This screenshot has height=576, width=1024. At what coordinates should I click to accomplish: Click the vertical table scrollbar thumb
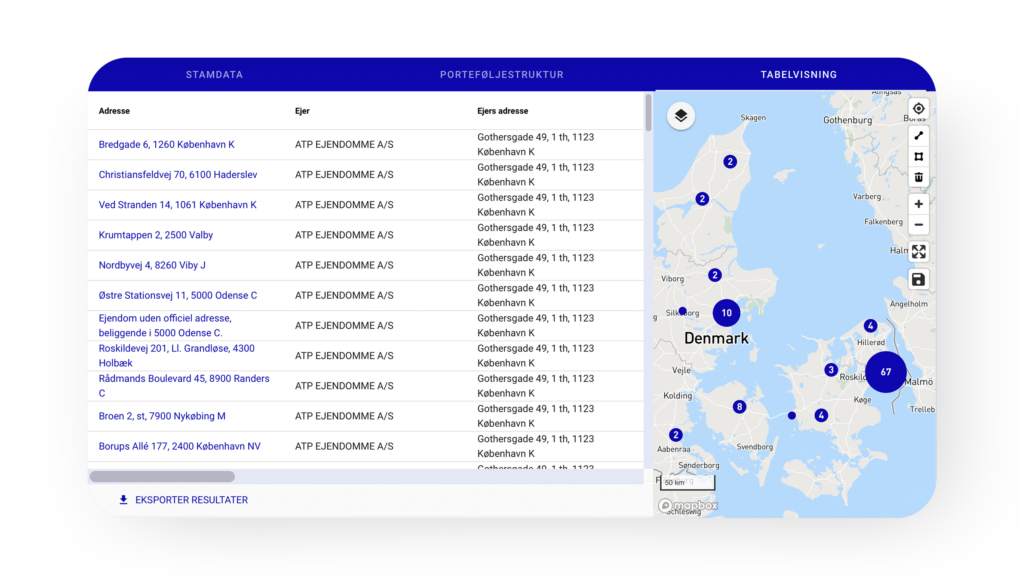click(x=648, y=112)
